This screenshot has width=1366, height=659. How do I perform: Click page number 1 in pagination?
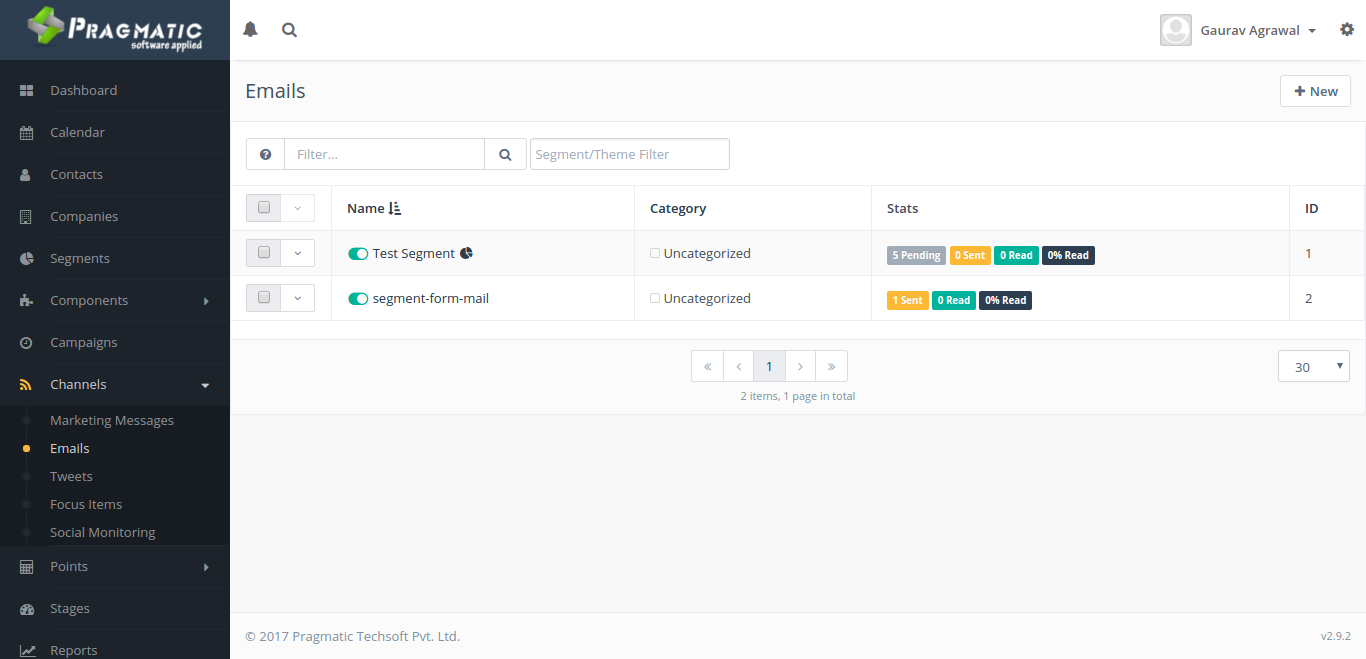tap(769, 366)
